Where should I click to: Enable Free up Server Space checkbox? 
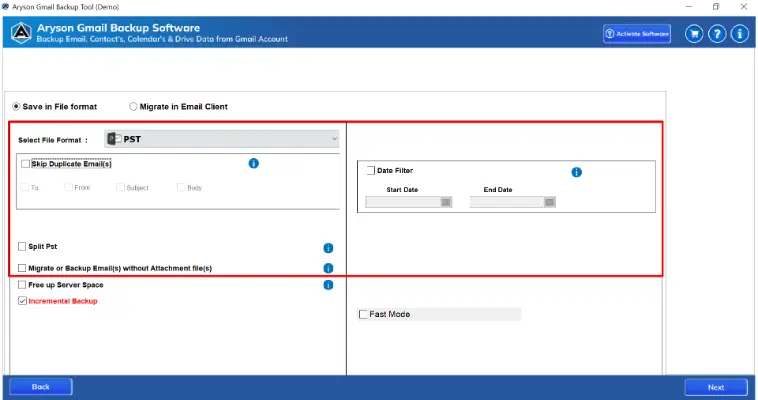point(22,285)
